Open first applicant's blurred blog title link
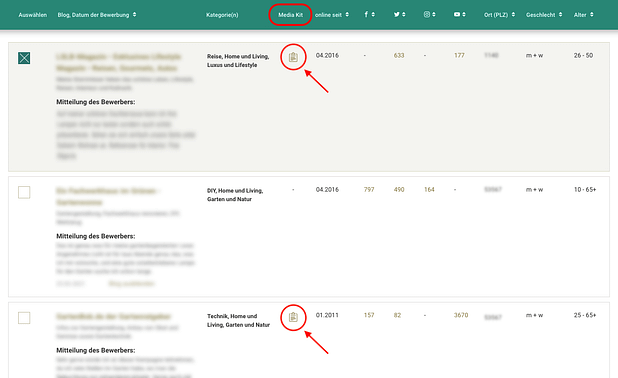The height and width of the screenshot is (378, 618). coord(118,62)
